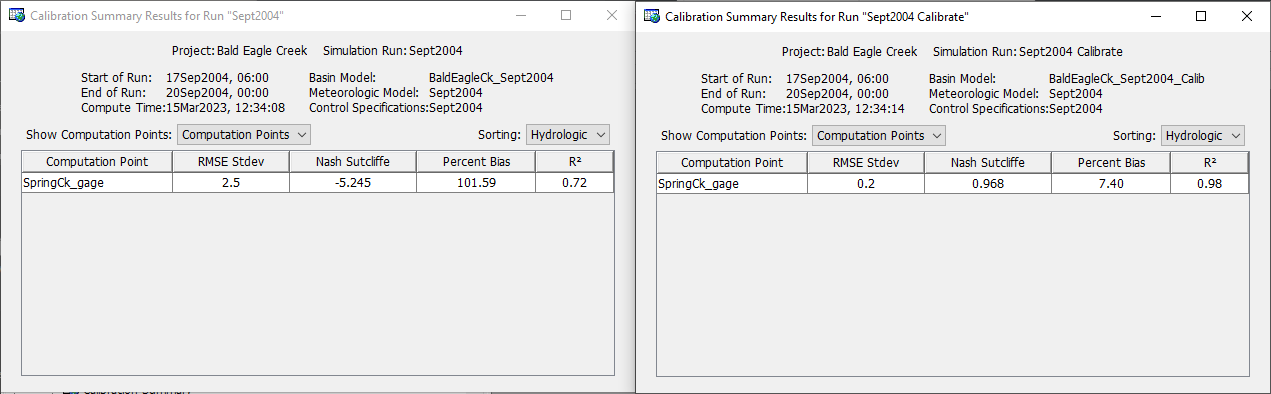Select SpringCk_gage row in Calibrate results
The width and height of the screenshot is (1271, 394).
point(952,183)
